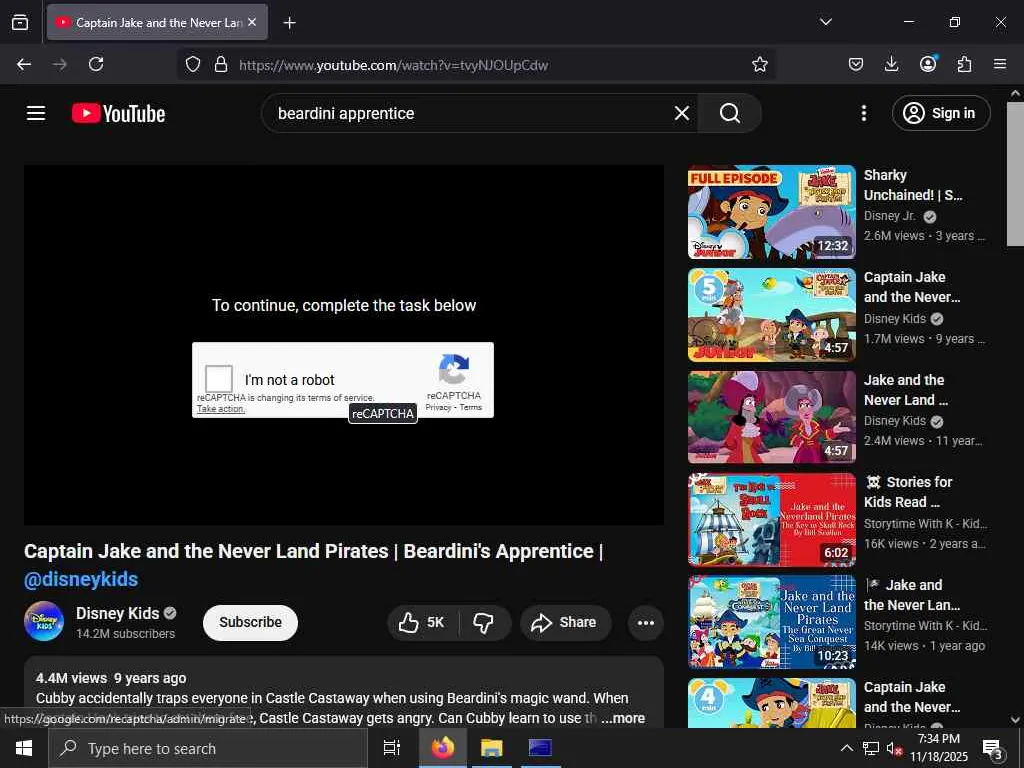1024x768 pixels.
Task: Open more actions ellipsis under video
Action: tap(645, 622)
